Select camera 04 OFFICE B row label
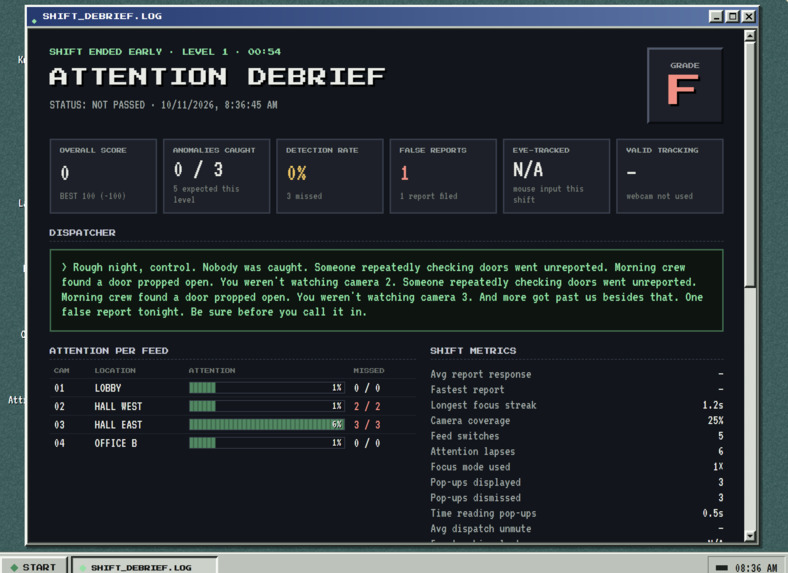Viewport: 788px width, 573px height. pyautogui.click(x=116, y=443)
